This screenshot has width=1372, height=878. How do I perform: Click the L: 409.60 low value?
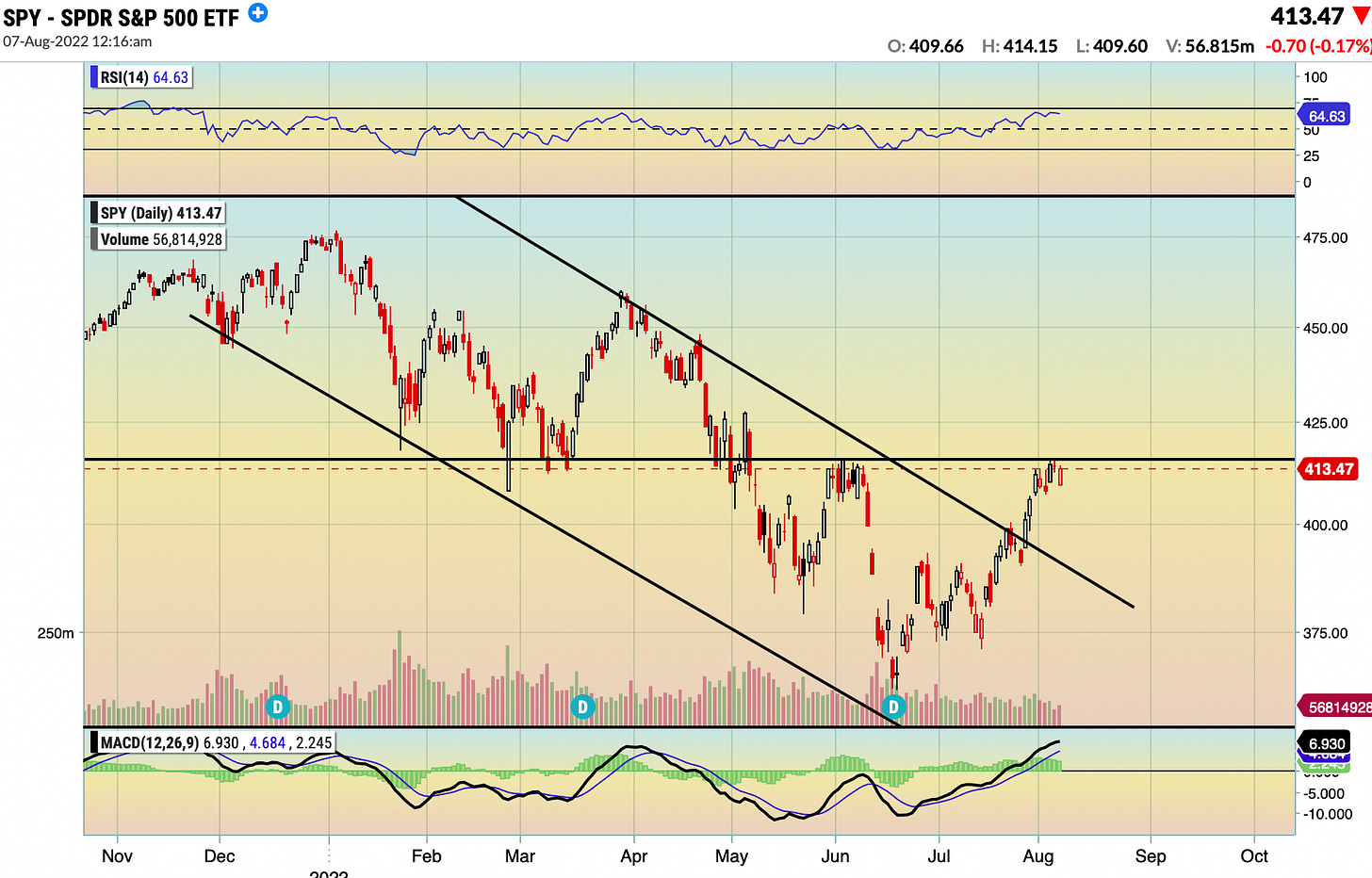(x=1112, y=46)
